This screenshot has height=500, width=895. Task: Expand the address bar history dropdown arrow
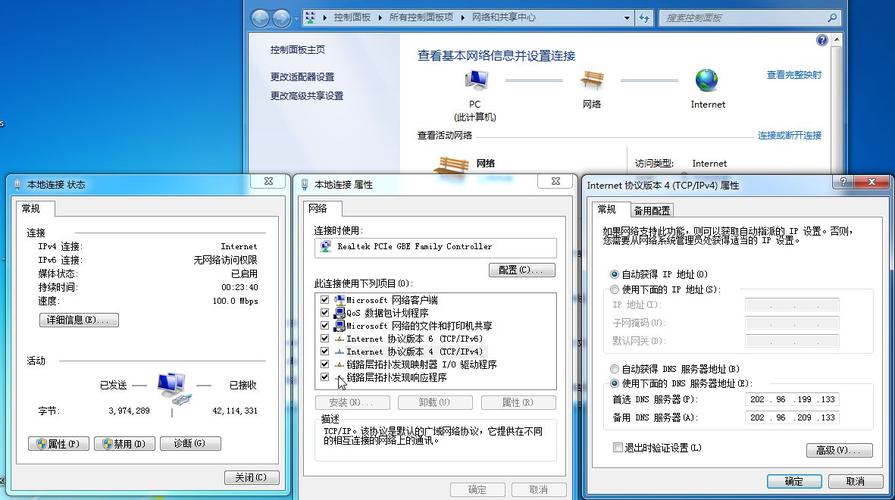(x=627, y=17)
